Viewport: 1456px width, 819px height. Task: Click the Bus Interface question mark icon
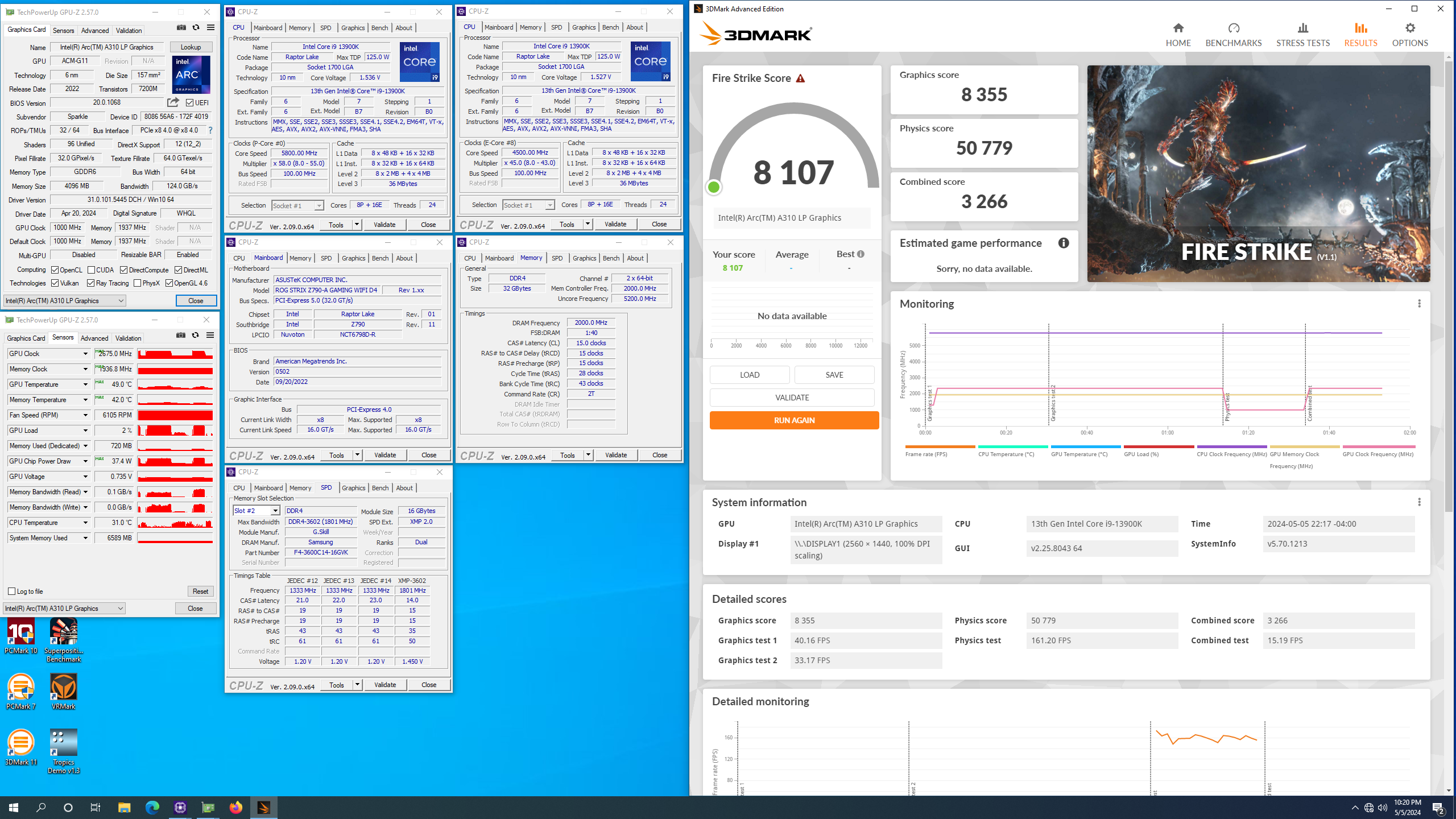click(210, 130)
